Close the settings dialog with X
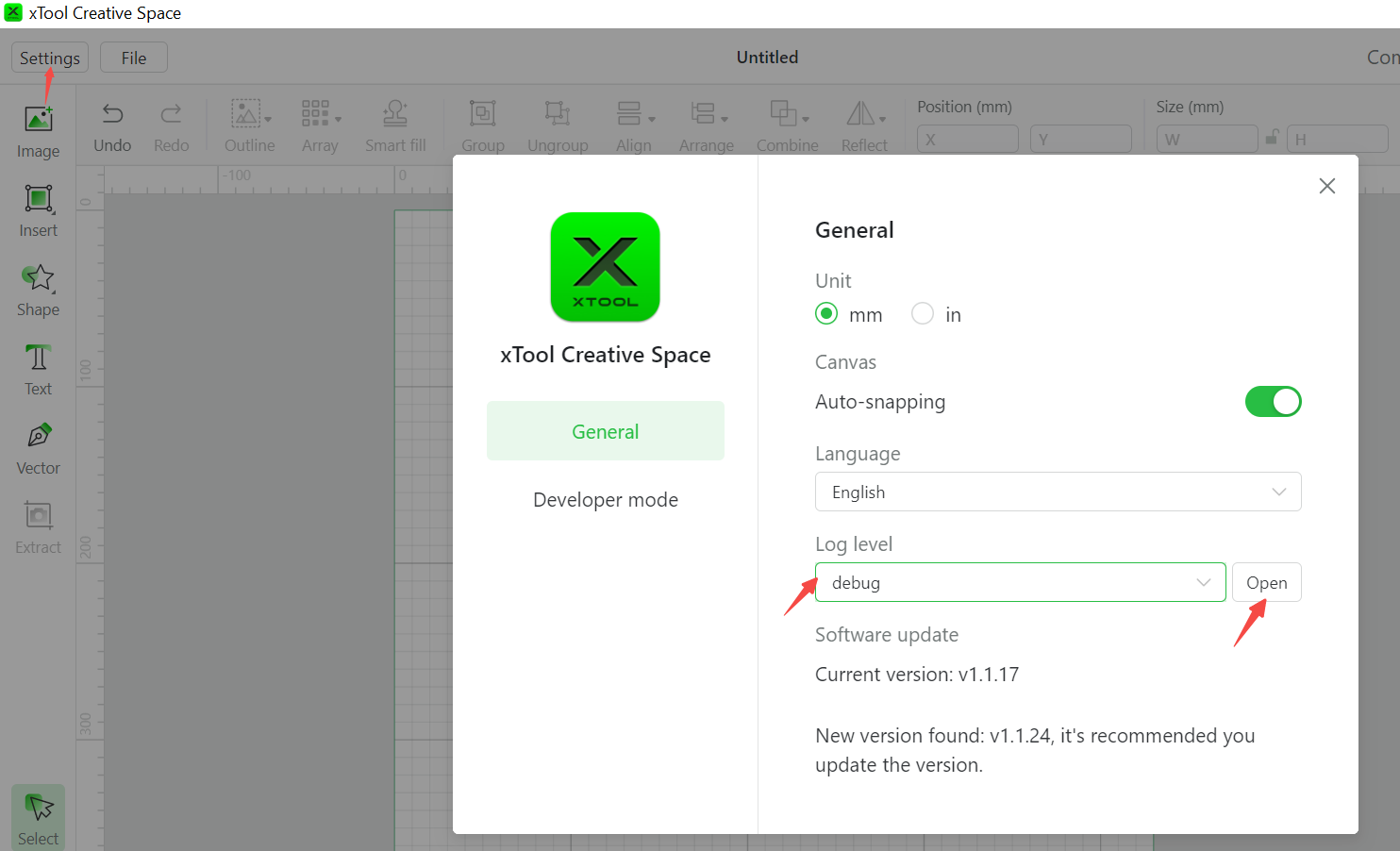 [x=1326, y=186]
